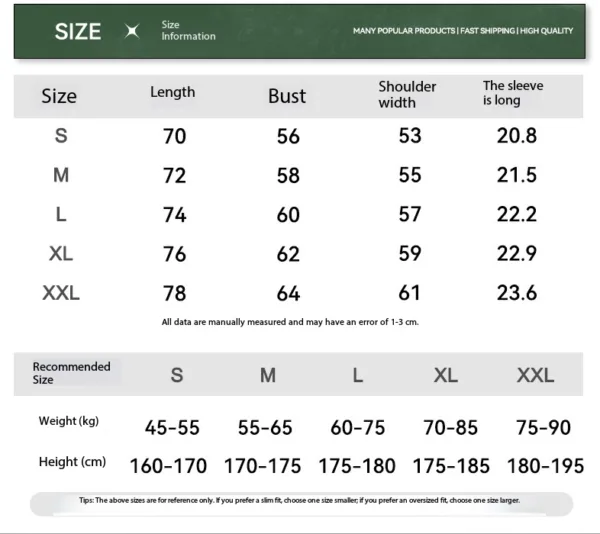Select the weight range 45-55

pos(172,428)
